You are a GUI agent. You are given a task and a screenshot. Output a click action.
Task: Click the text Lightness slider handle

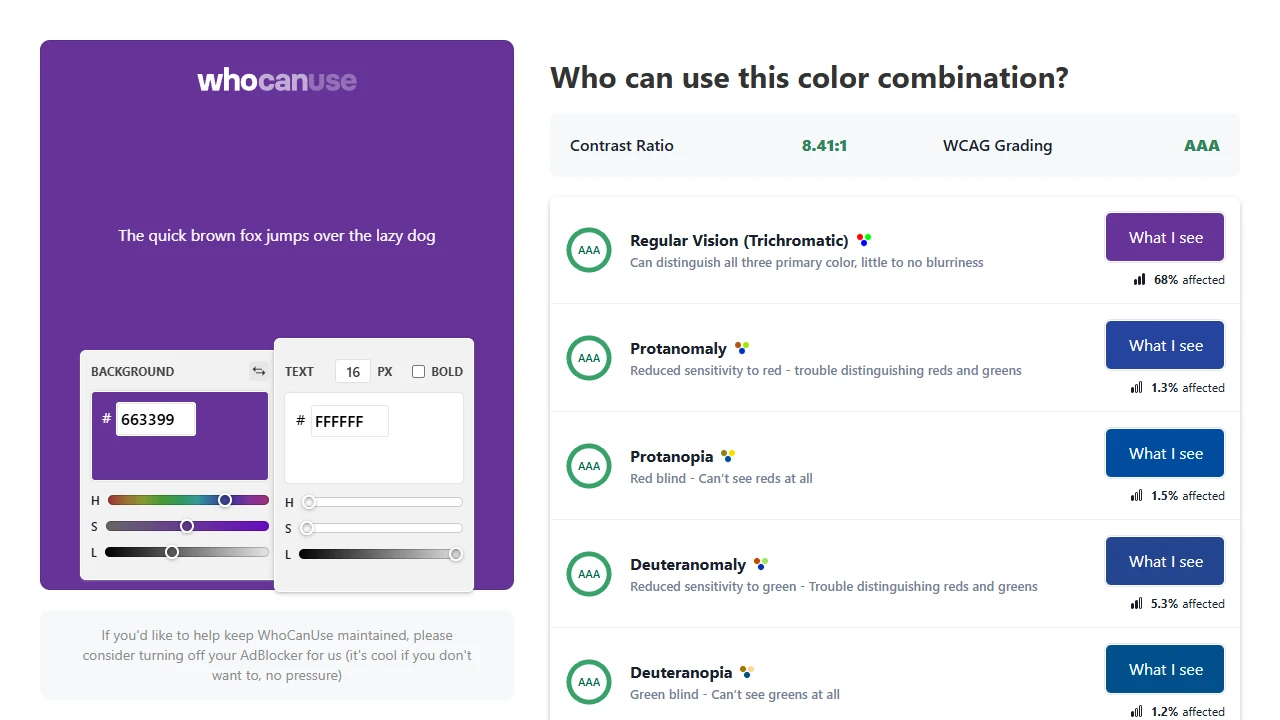456,553
